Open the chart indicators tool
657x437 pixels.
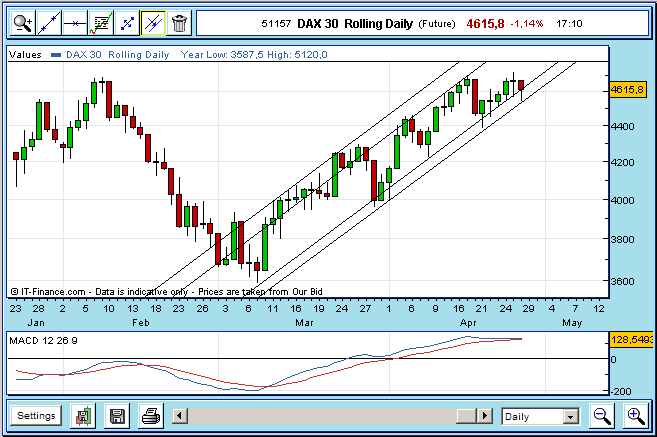pyautogui.click(x=101, y=21)
